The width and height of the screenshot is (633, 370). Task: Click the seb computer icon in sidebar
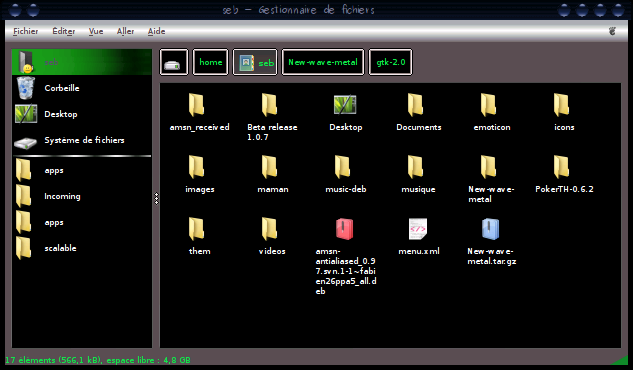coord(27,62)
